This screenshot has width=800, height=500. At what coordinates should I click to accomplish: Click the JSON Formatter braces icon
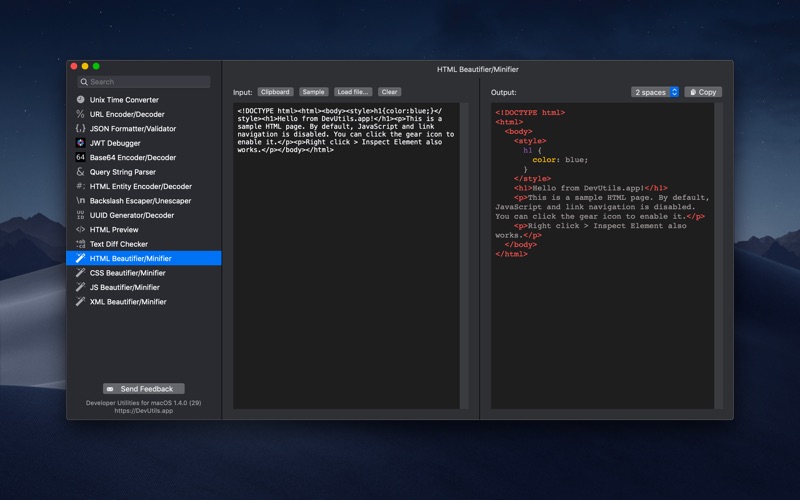tap(80, 129)
